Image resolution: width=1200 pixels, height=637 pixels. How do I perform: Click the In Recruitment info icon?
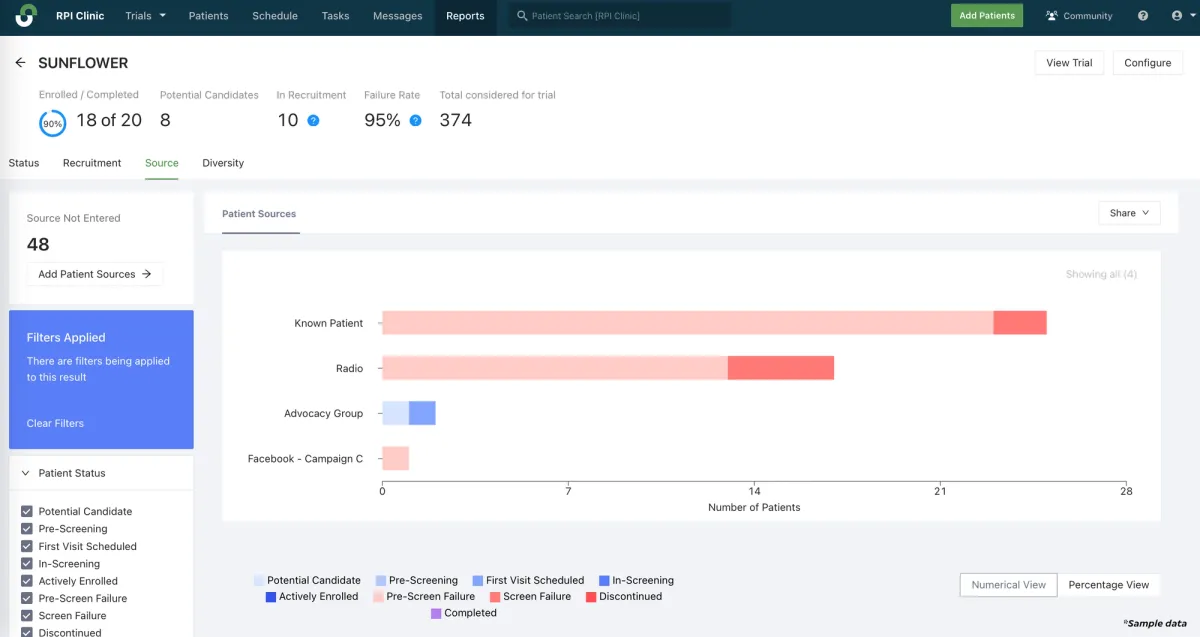click(313, 120)
